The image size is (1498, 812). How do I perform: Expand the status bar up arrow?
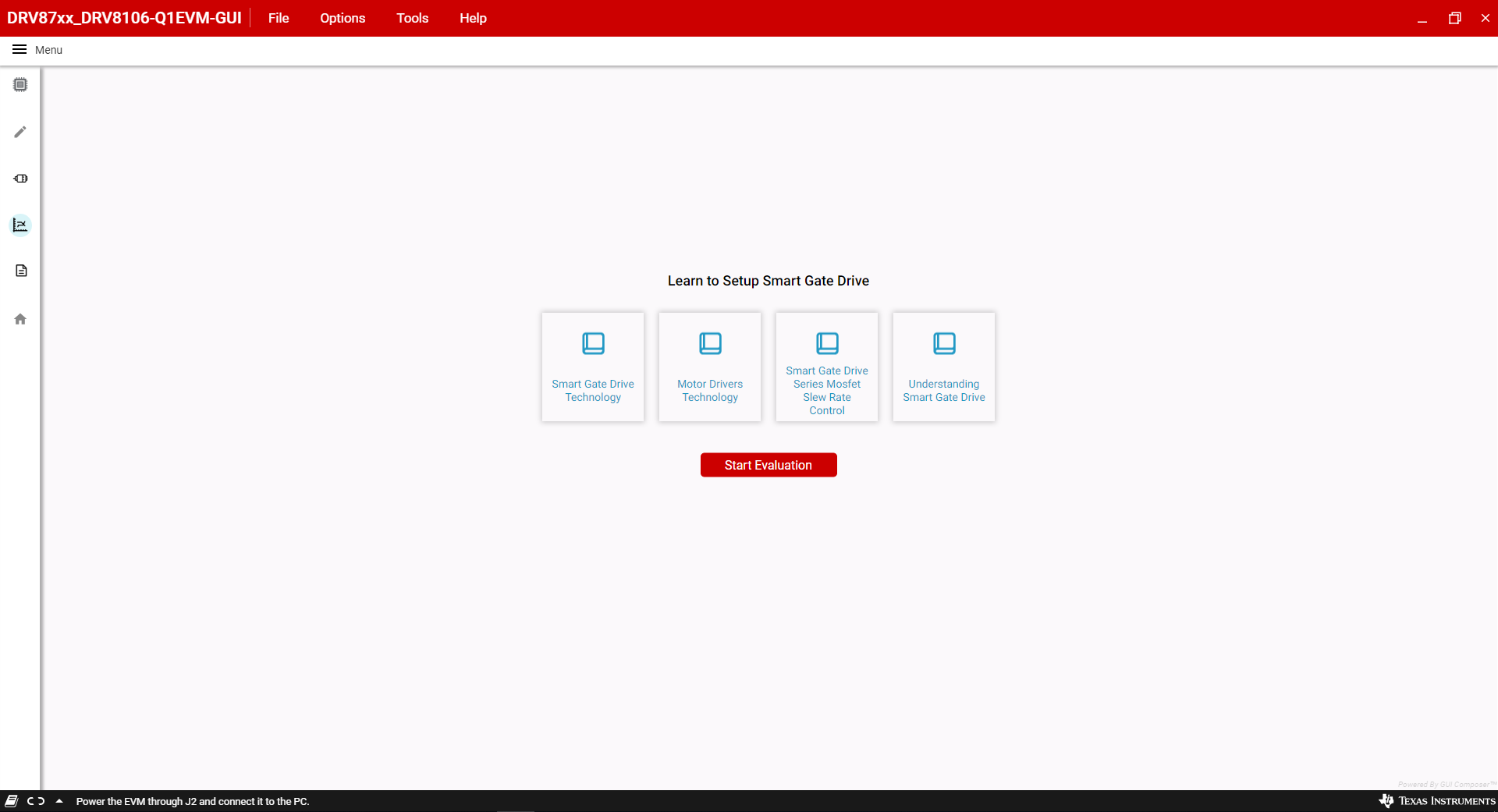coord(59,801)
